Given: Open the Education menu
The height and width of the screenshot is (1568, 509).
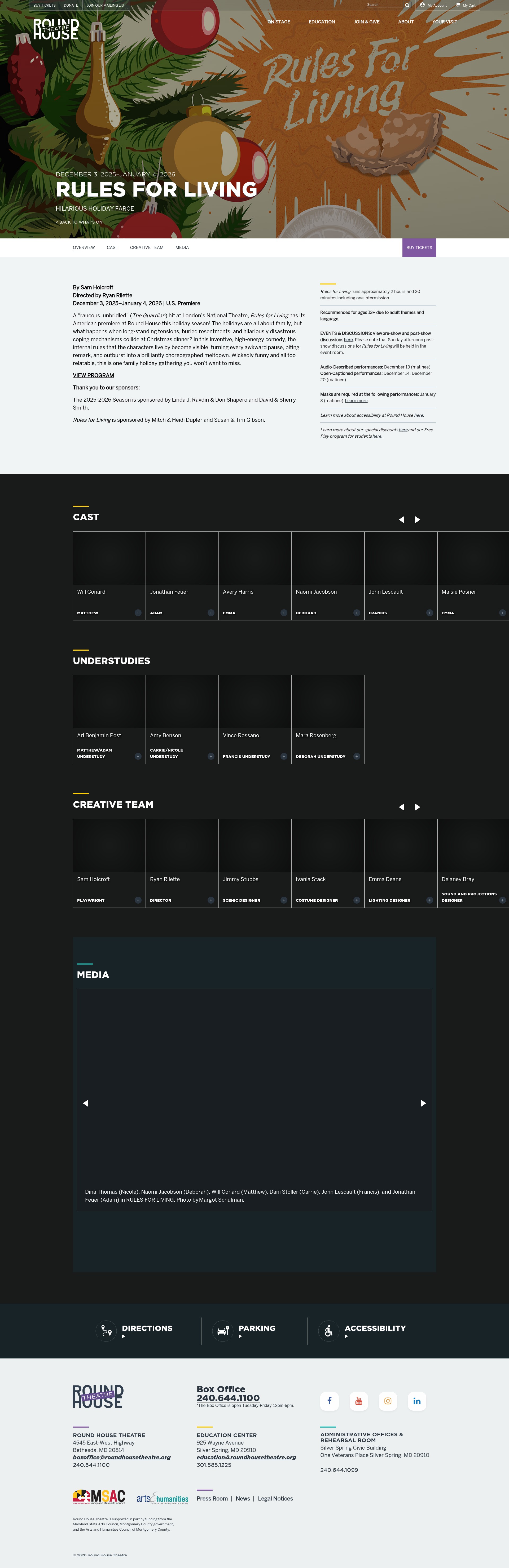Looking at the screenshot, I should [x=322, y=22].
